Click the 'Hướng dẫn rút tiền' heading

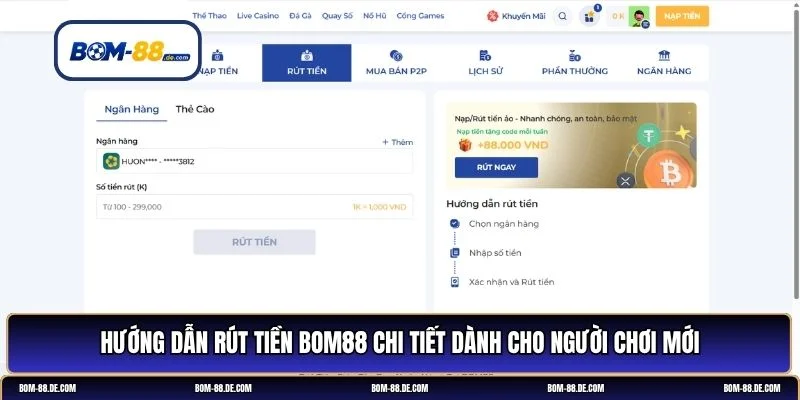click(x=492, y=204)
